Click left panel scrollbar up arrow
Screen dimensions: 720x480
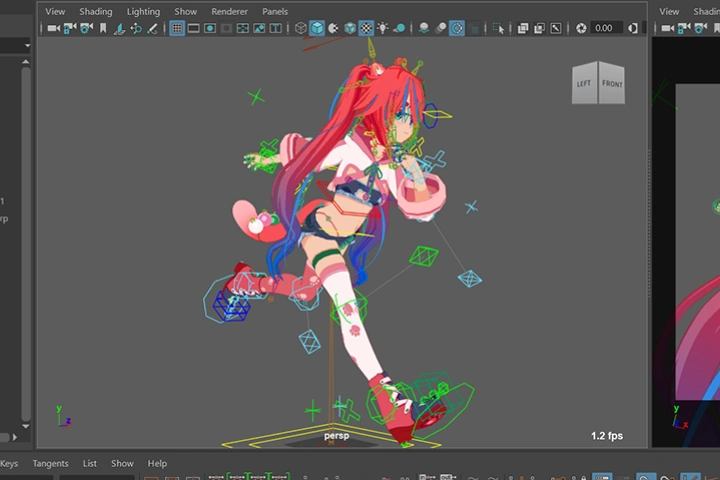pos(26,62)
